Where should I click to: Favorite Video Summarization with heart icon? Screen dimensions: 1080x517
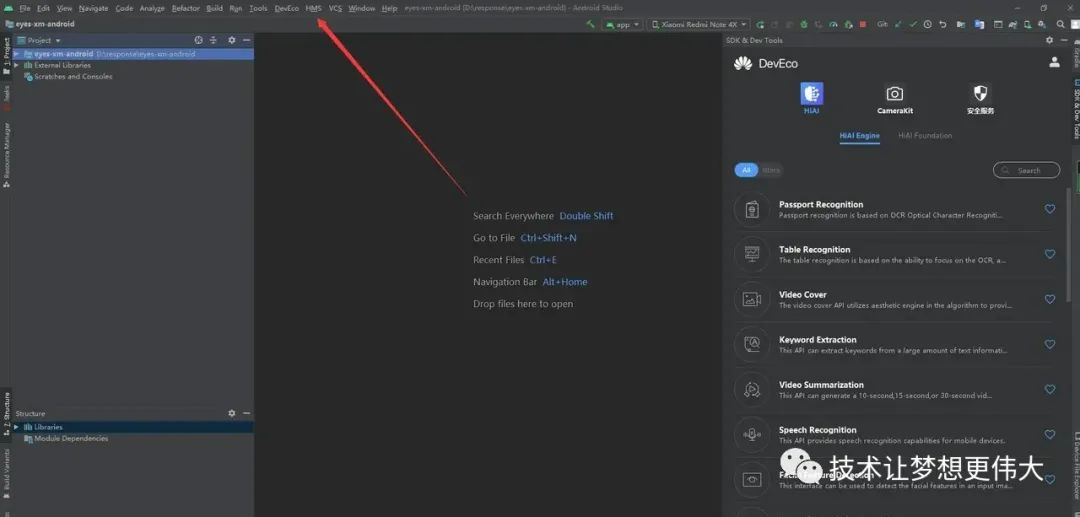pyautogui.click(x=1050, y=389)
